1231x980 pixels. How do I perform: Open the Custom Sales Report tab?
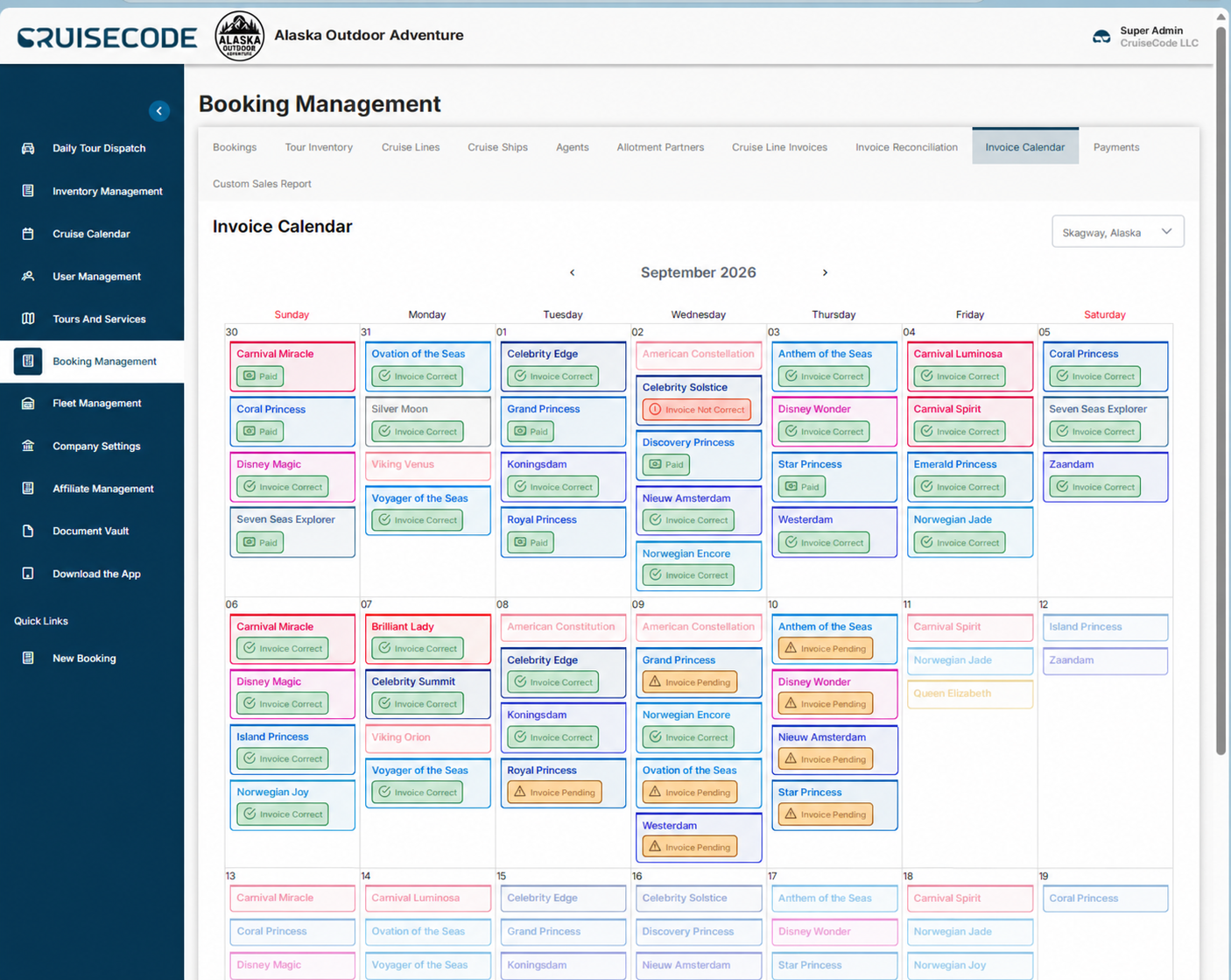point(262,184)
